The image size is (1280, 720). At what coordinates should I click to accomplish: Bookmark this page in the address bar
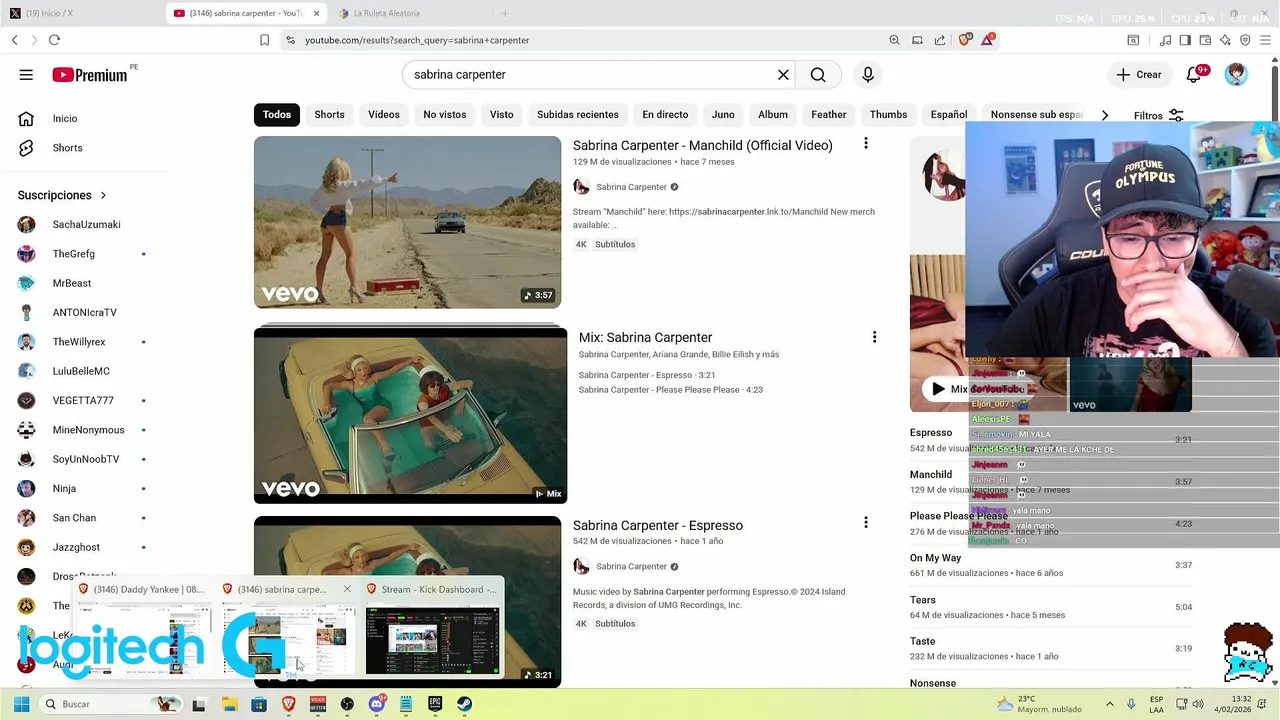point(264,40)
